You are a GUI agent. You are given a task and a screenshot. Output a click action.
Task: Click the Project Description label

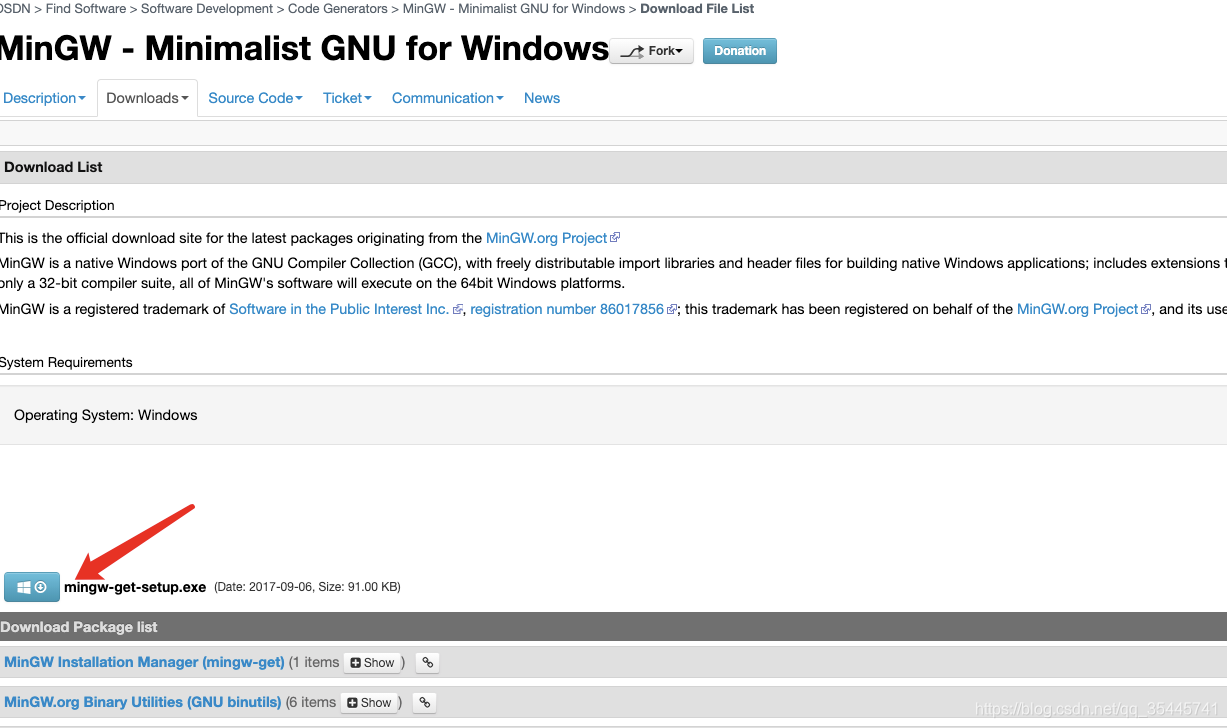[57, 205]
